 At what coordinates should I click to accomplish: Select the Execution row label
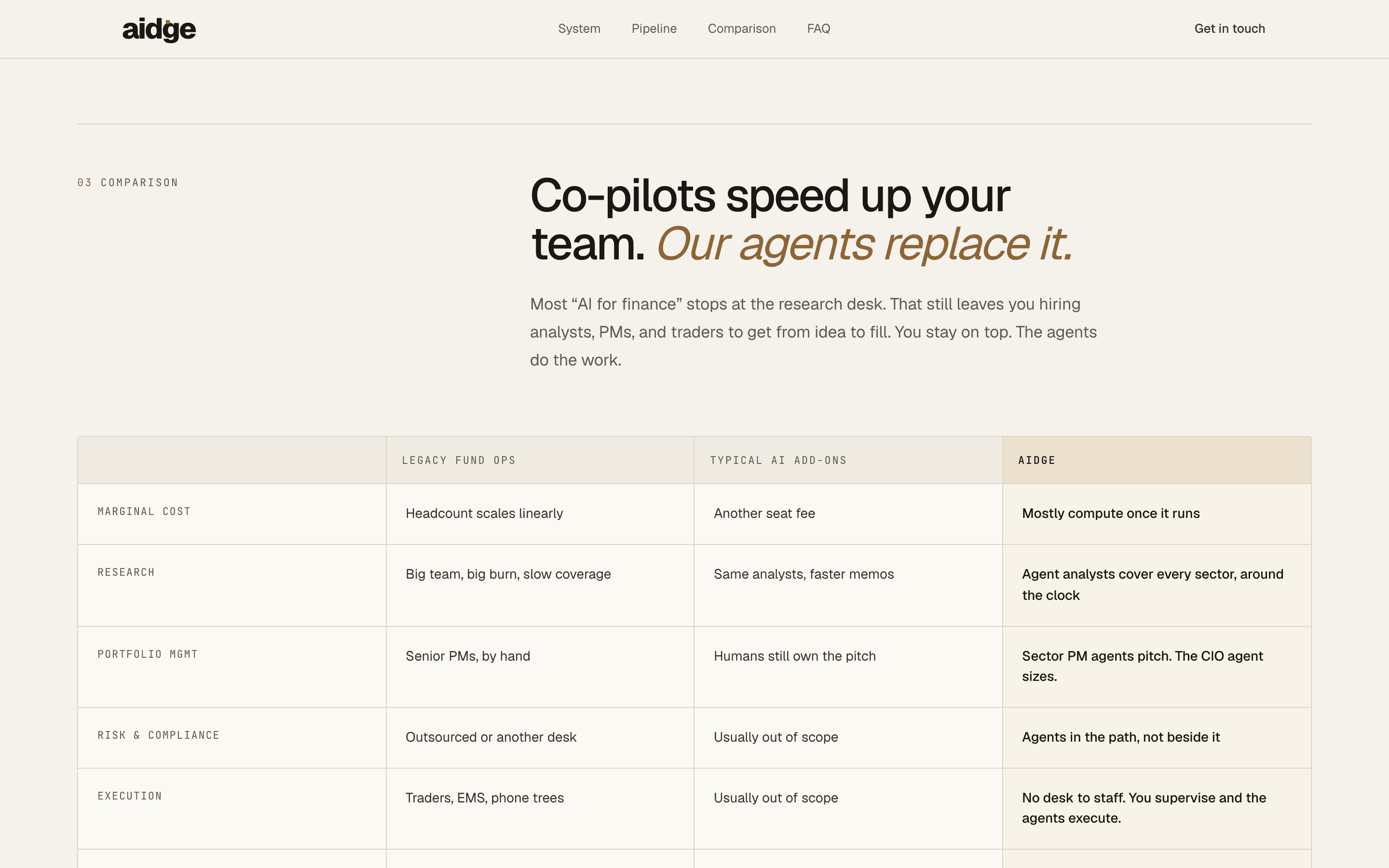[x=130, y=796]
